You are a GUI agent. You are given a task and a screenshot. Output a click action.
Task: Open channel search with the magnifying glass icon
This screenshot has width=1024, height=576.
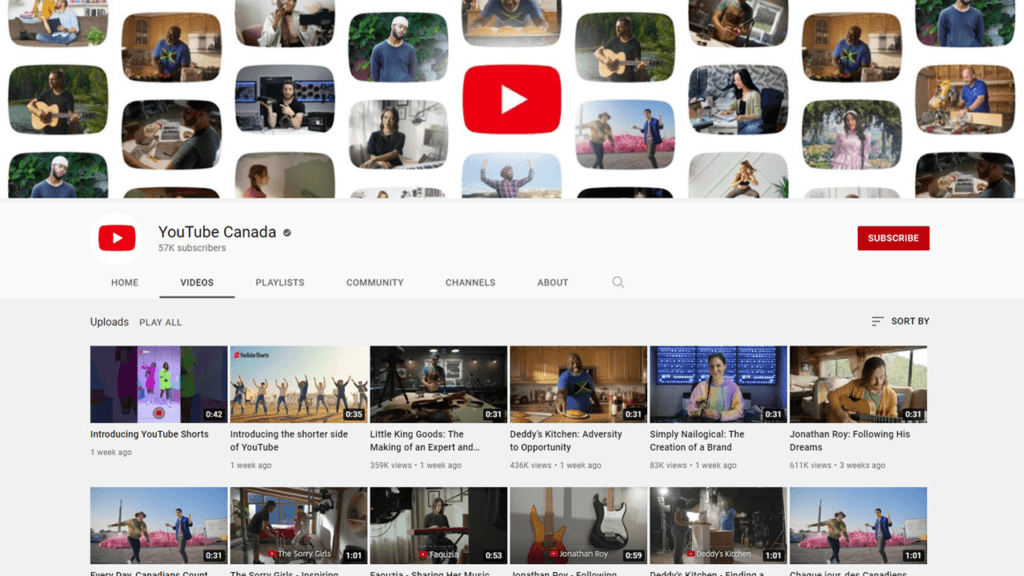(x=618, y=282)
